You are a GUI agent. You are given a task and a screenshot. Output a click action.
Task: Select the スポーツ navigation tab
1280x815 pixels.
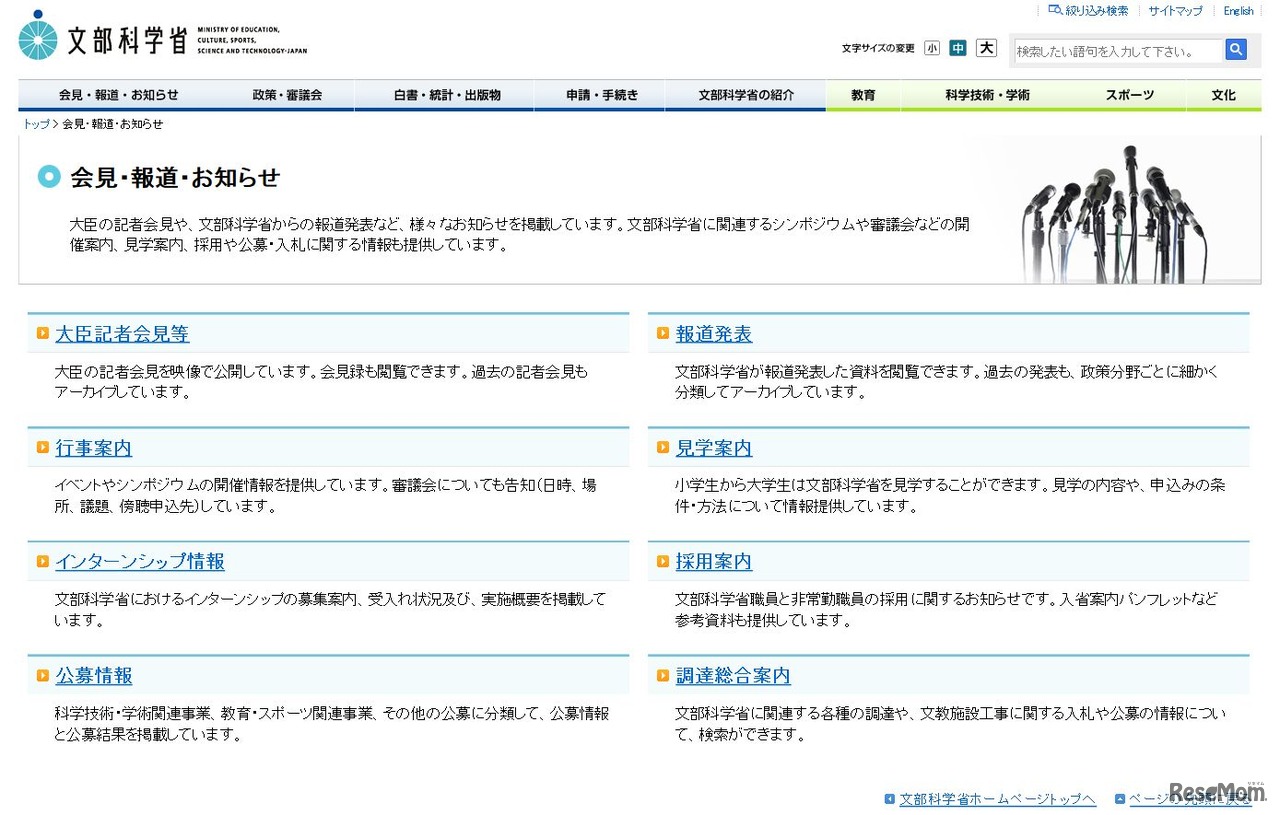pos(1129,95)
